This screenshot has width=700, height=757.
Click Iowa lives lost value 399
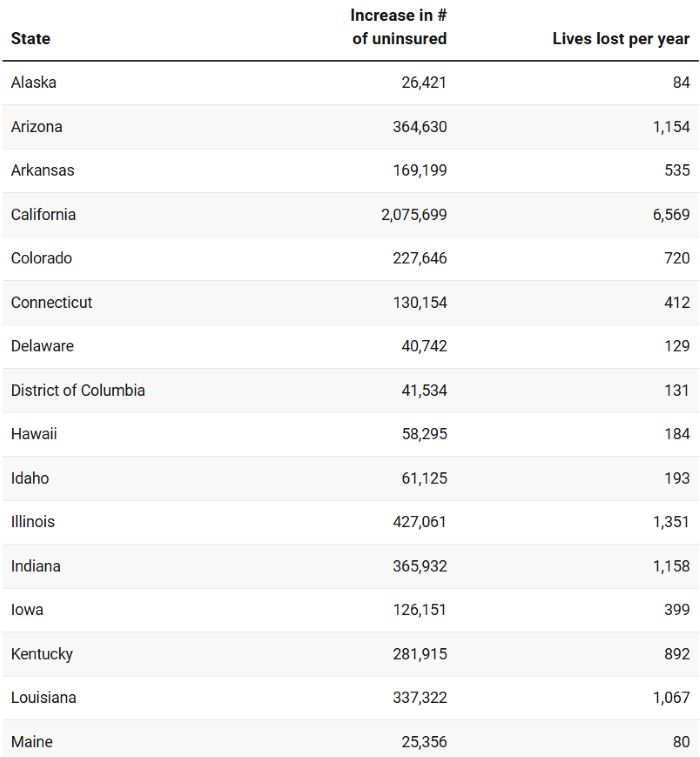[x=677, y=610]
